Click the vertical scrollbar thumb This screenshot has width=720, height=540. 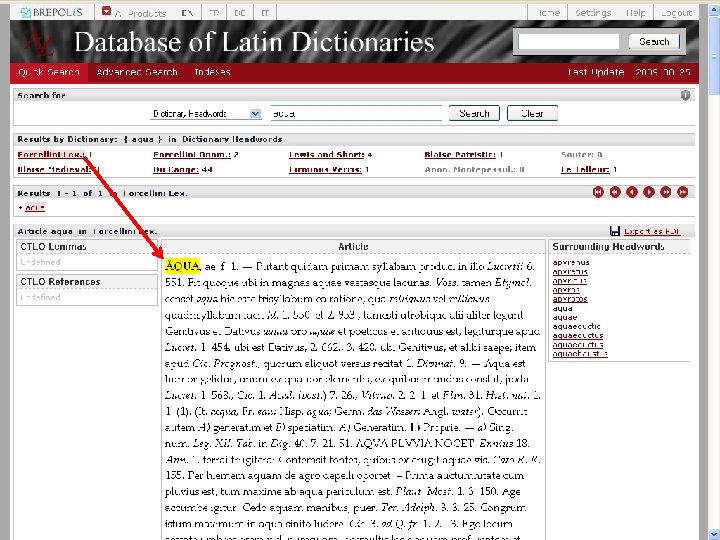714,56
